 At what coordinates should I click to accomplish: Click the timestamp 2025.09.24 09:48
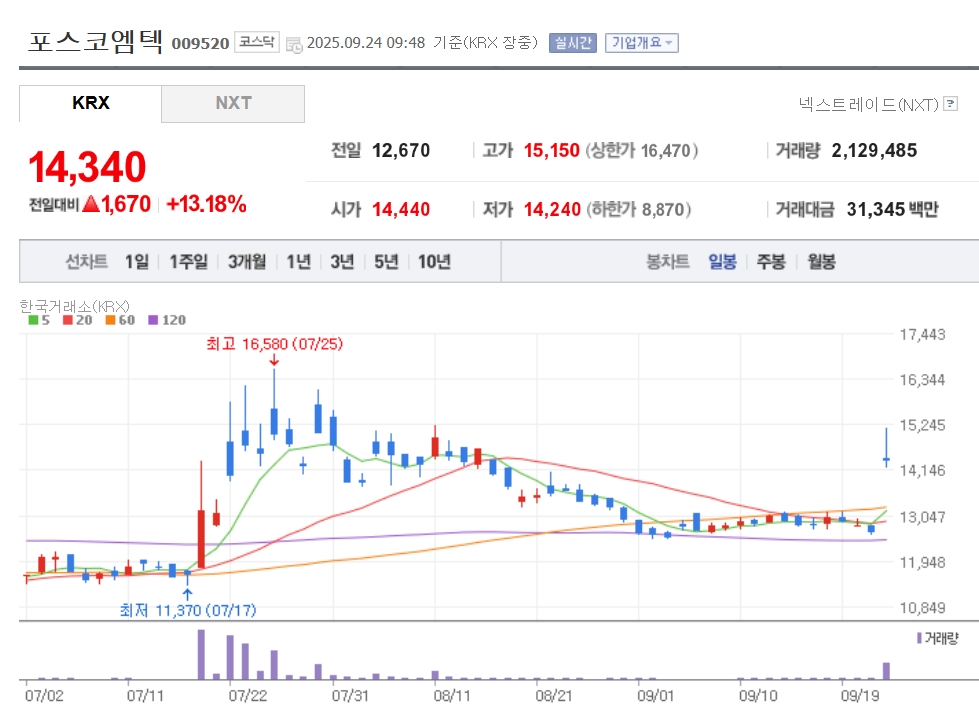click(366, 42)
